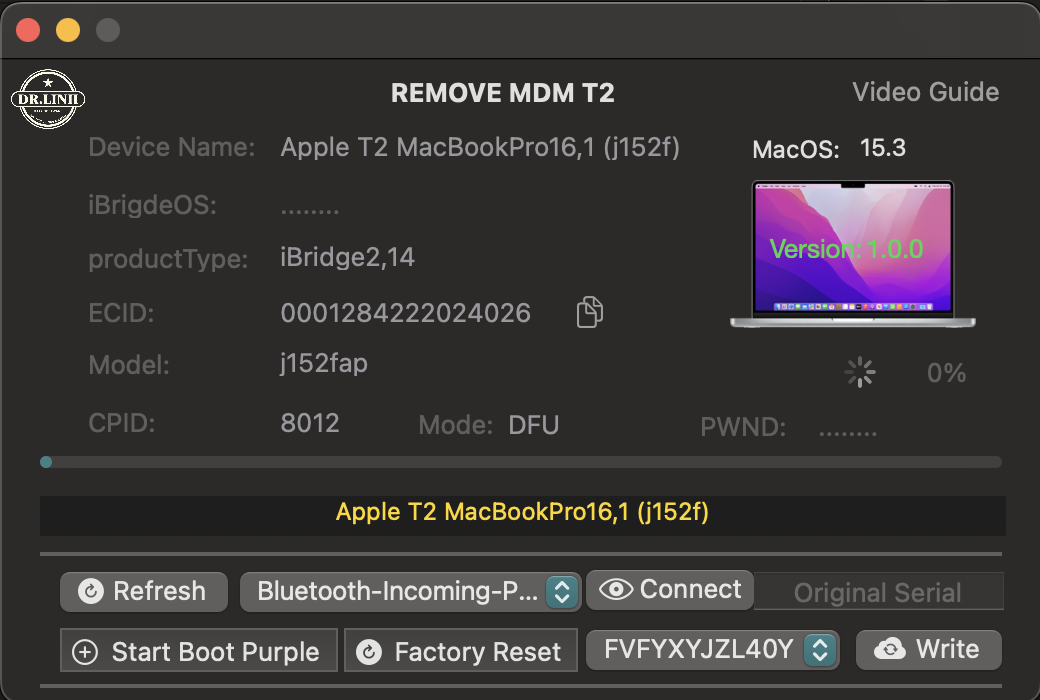
Task: Click the Write button
Action: point(929,650)
